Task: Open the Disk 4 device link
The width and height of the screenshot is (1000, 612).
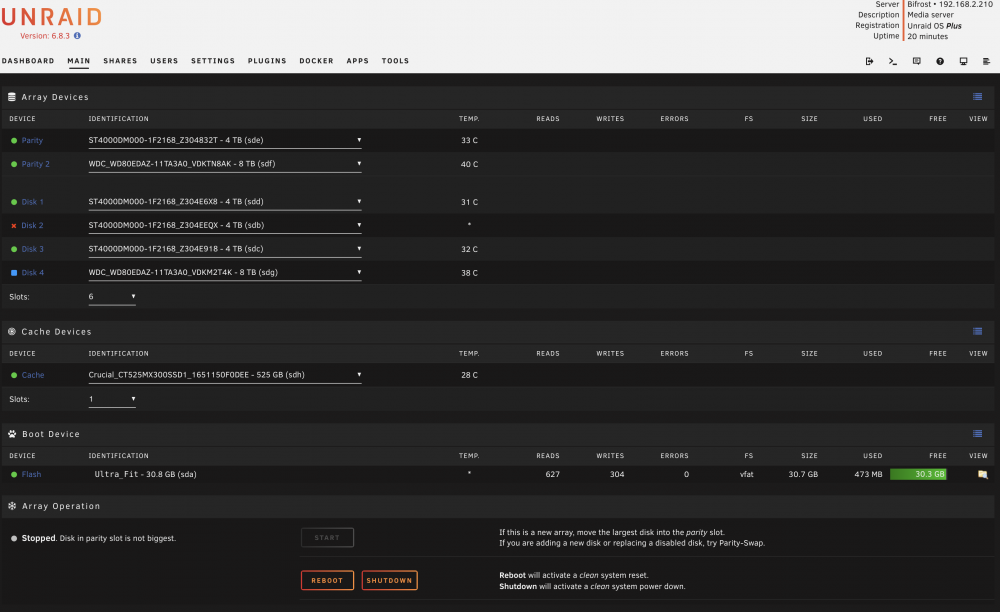Action: 33,273
